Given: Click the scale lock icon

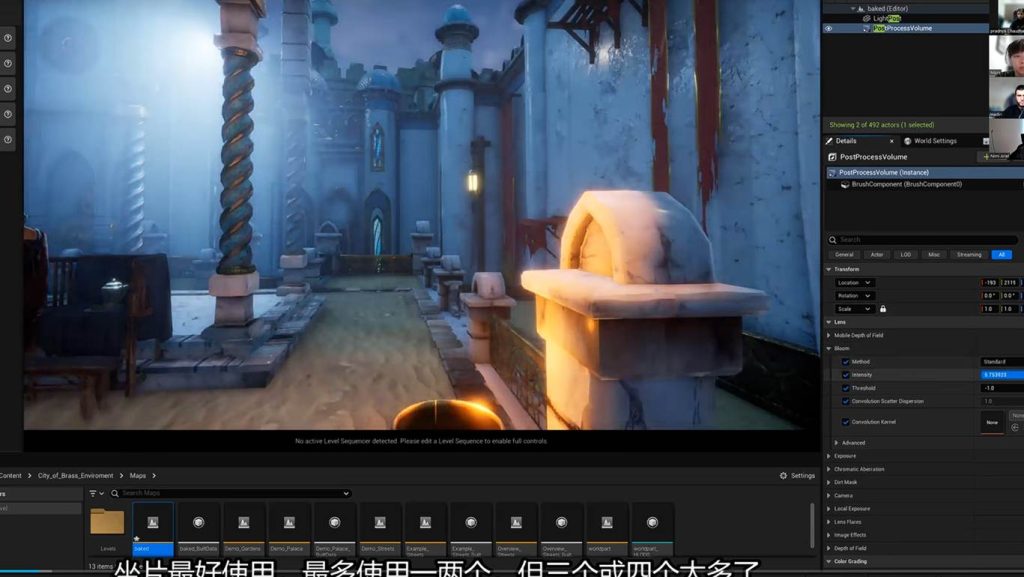Looking at the screenshot, I should coord(882,309).
